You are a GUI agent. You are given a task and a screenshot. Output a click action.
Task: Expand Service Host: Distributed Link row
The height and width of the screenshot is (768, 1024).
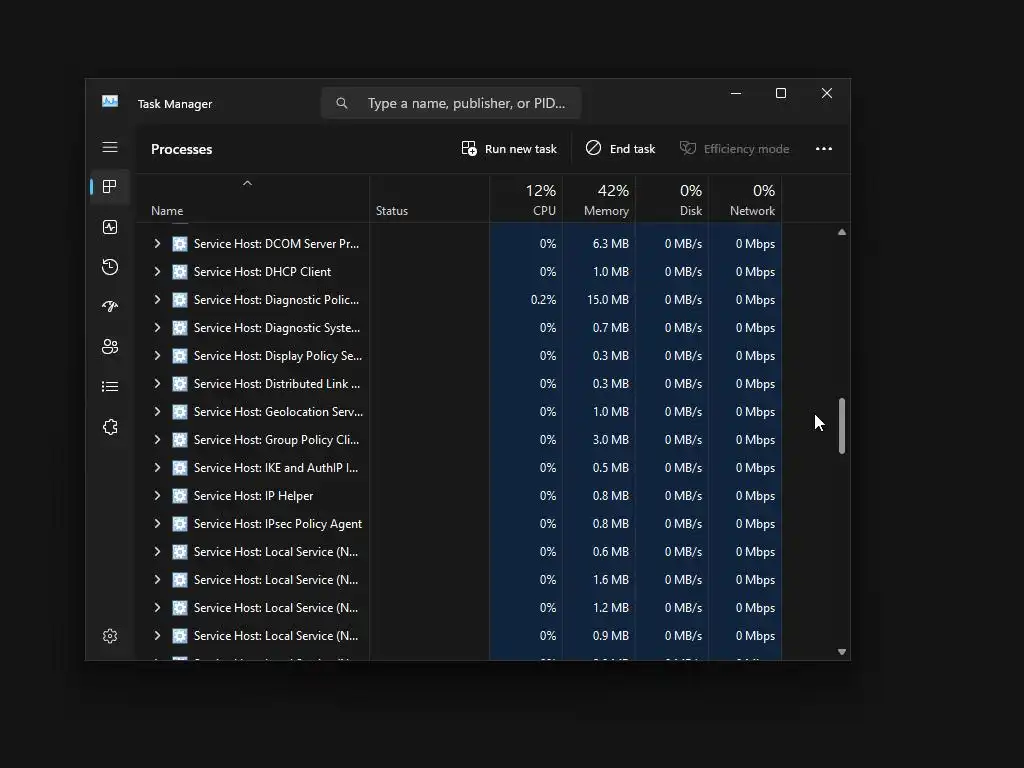coord(157,384)
